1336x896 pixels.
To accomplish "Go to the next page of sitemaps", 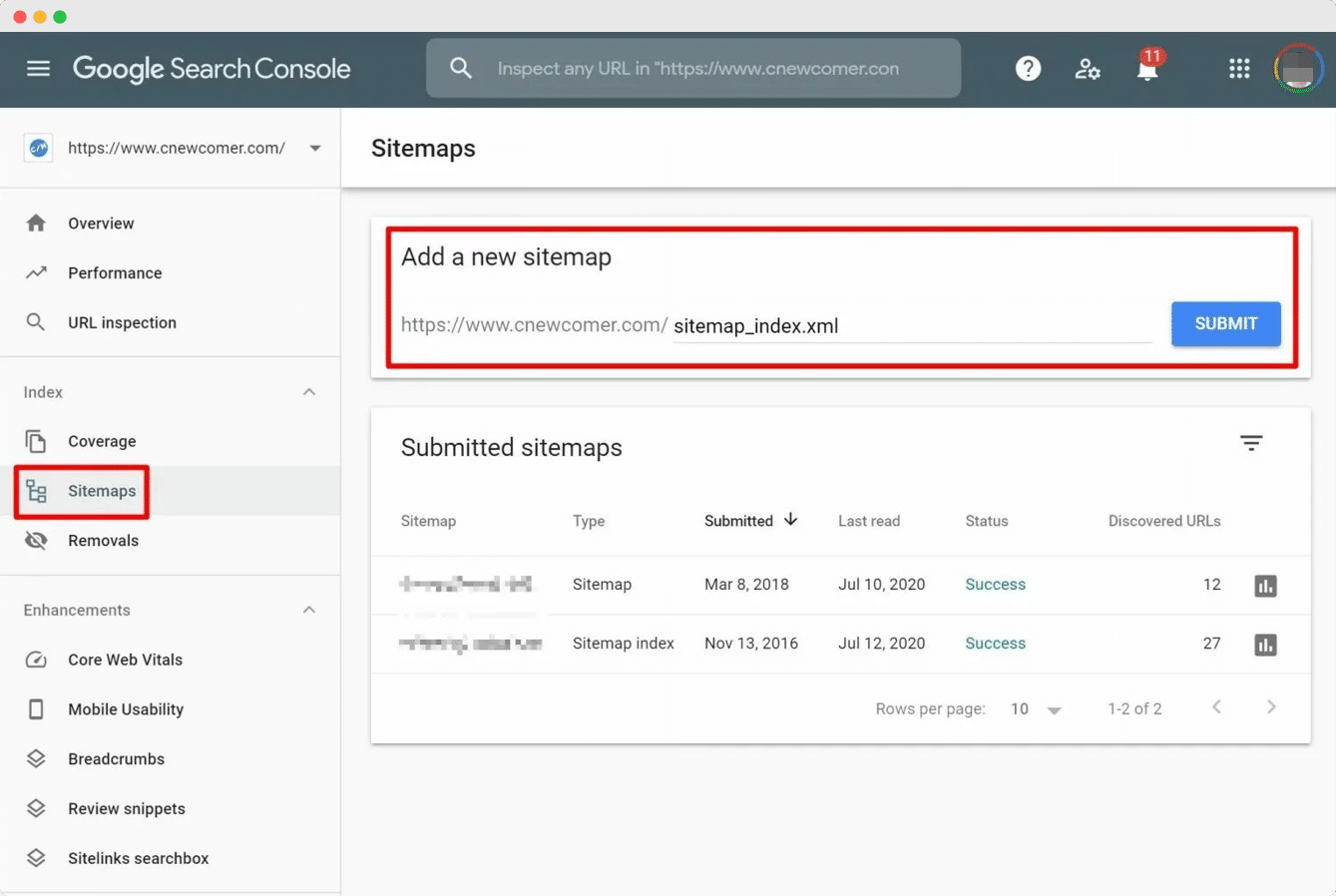I will [x=1271, y=707].
